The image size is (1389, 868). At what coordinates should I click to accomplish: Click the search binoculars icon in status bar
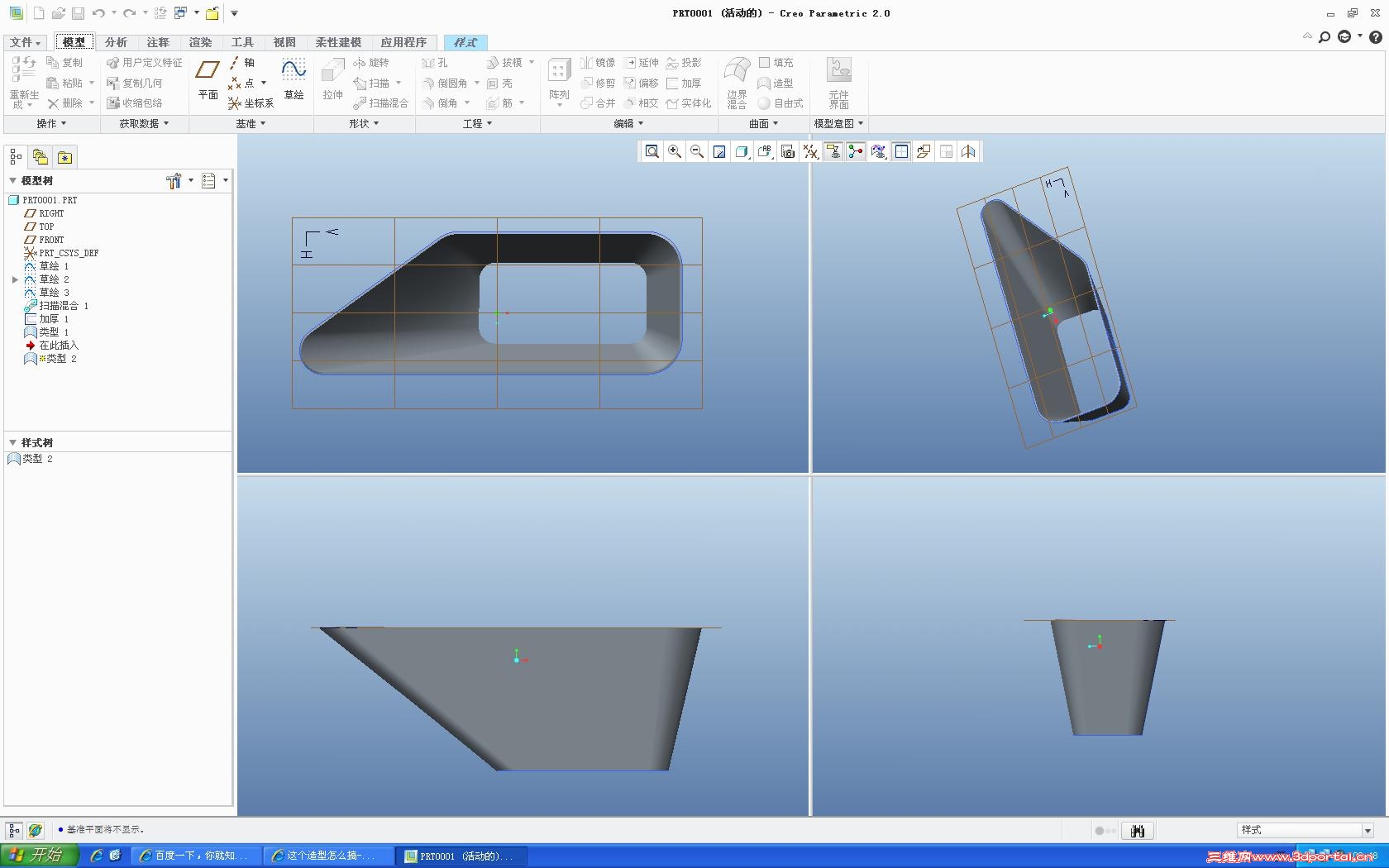coord(1138,831)
